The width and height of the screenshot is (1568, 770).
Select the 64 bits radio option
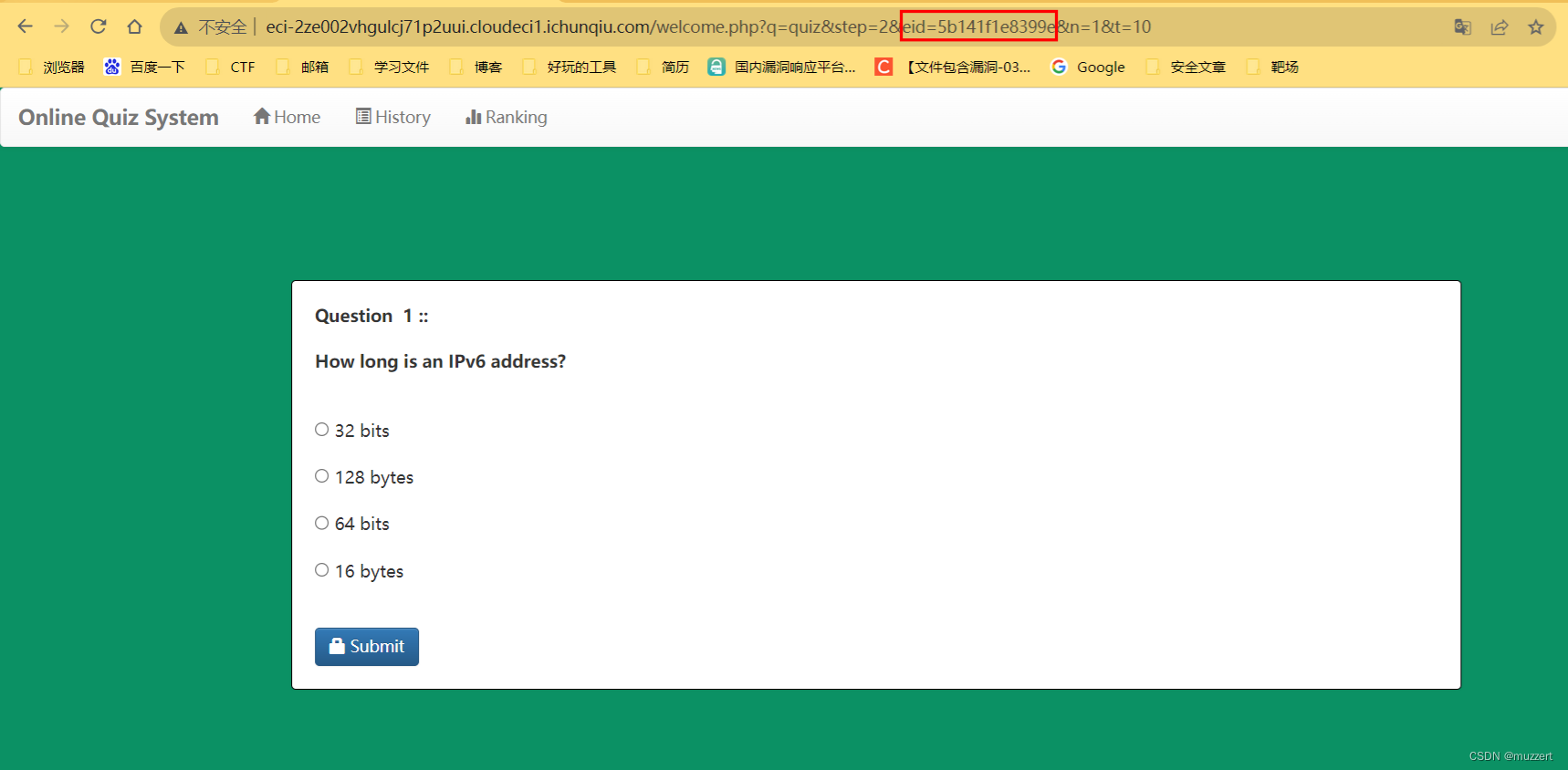pos(322,523)
